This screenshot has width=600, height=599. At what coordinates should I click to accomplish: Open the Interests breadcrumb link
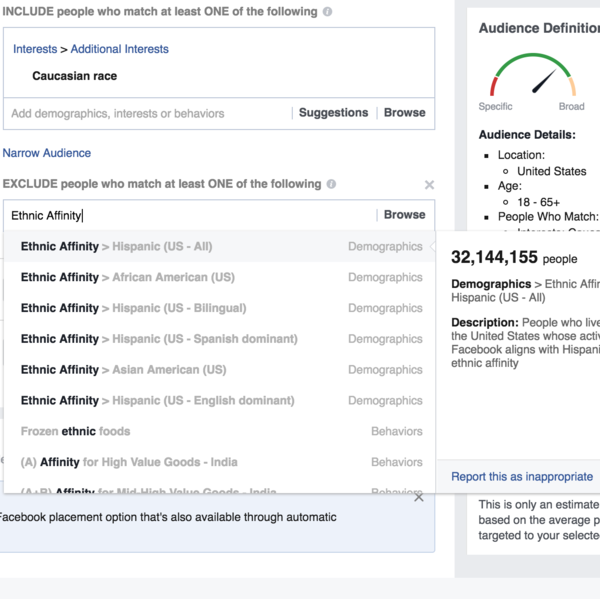(35, 49)
